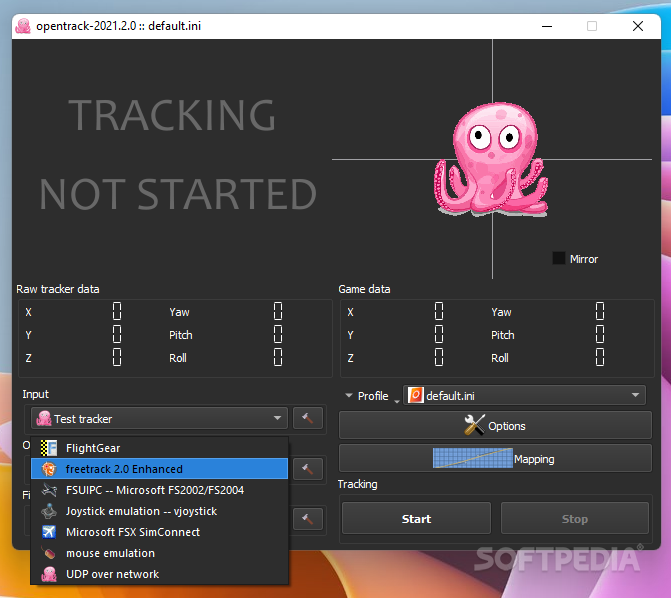
Task: Minimize the opentrack window
Action: click(x=547, y=26)
